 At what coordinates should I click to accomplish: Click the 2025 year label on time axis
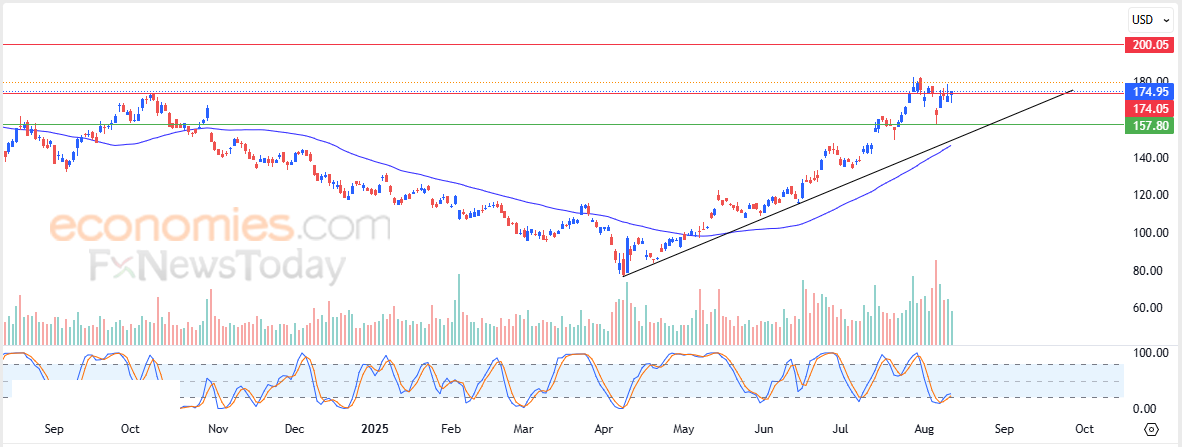coord(374,429)
